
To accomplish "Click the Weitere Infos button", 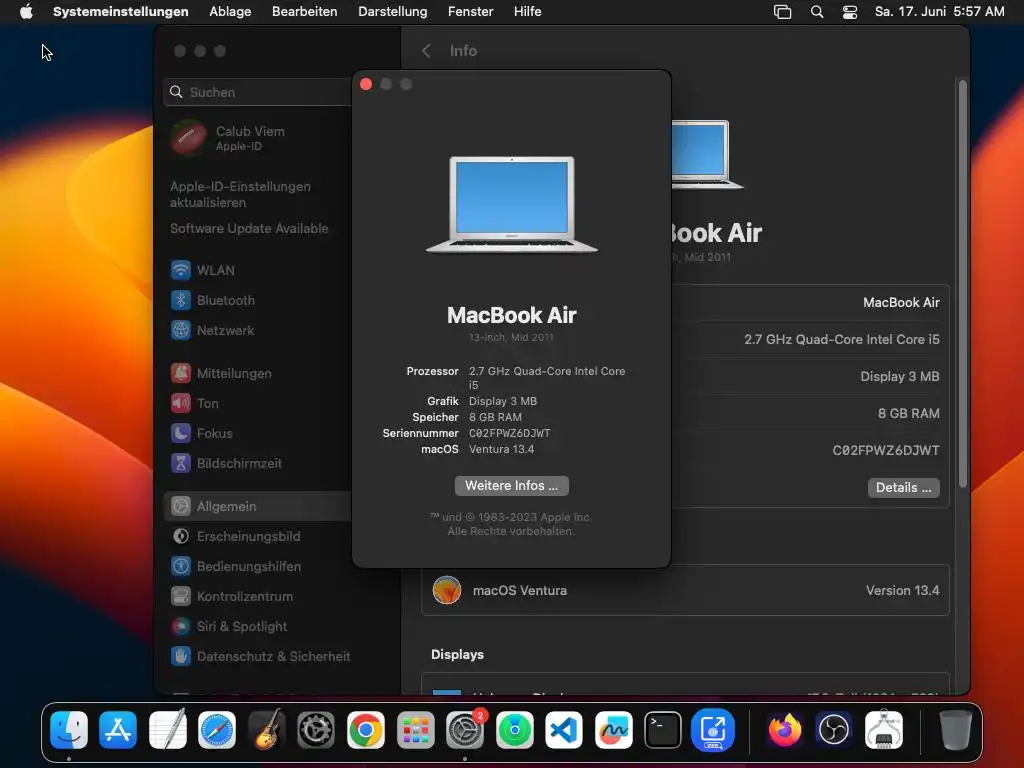I will pyautogui.click(x=511, y=486).
